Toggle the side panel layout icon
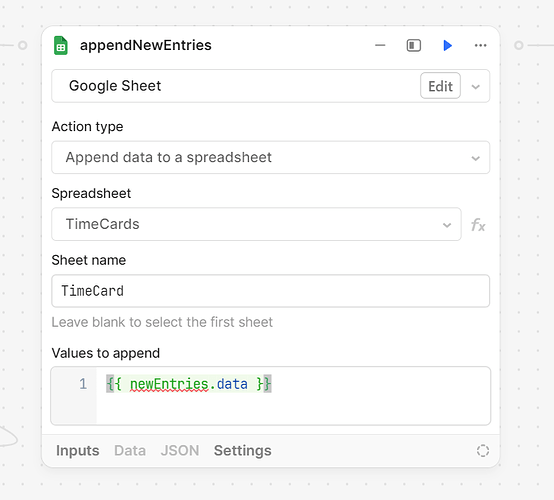This screenshot has width=554, height=500. [x=414, y=46]
